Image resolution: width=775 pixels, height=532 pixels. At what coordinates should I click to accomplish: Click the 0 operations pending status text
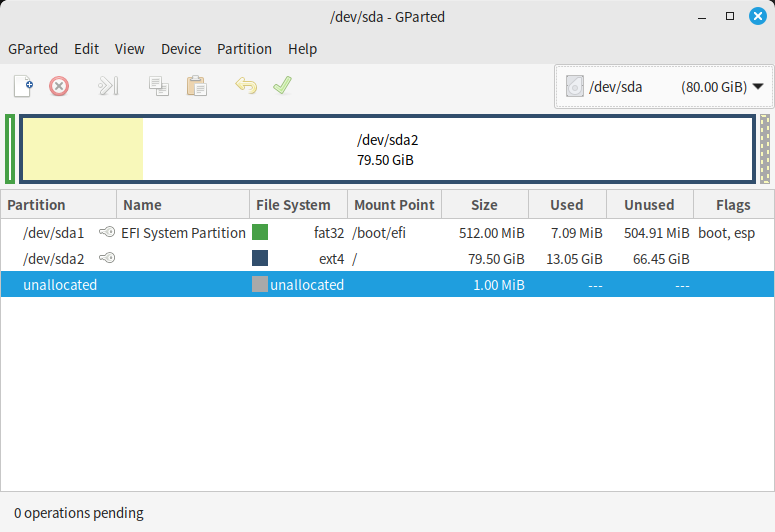pos(79,513)
